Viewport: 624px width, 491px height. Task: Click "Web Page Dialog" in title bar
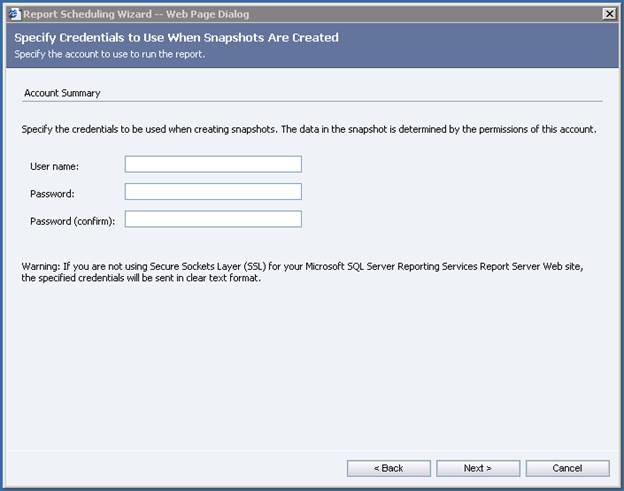pos(207,14)
